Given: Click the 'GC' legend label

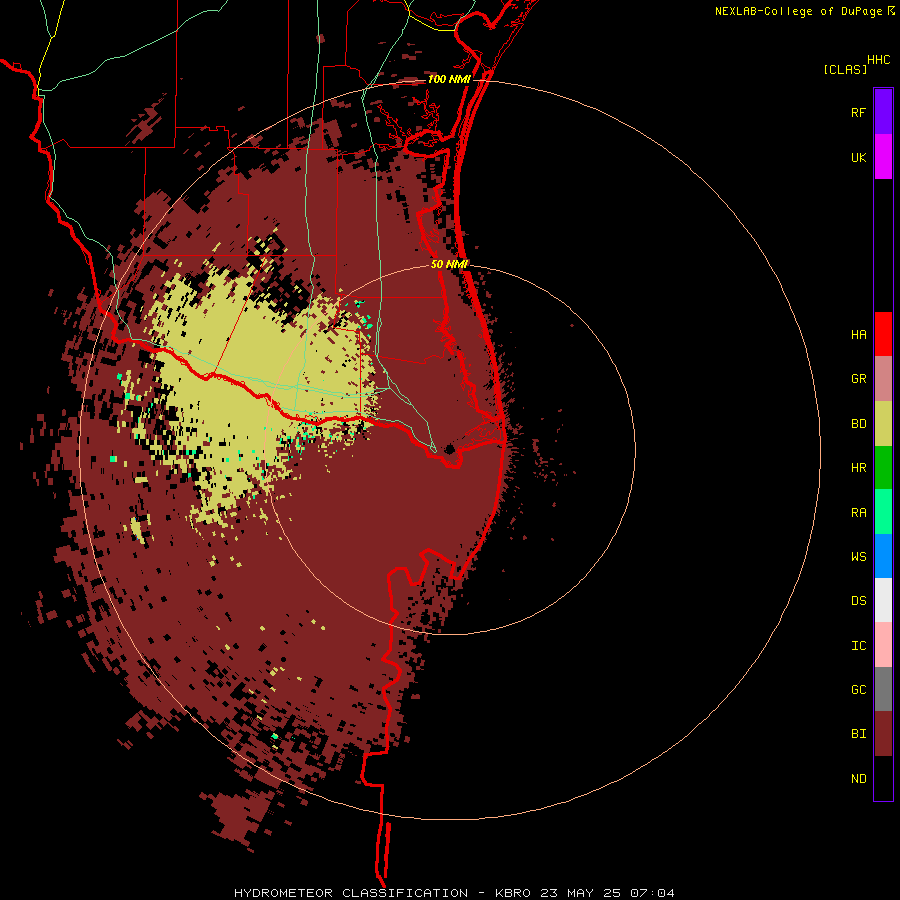Looking at the screenshot, I should pyautogui.click(x=858, y=690).
